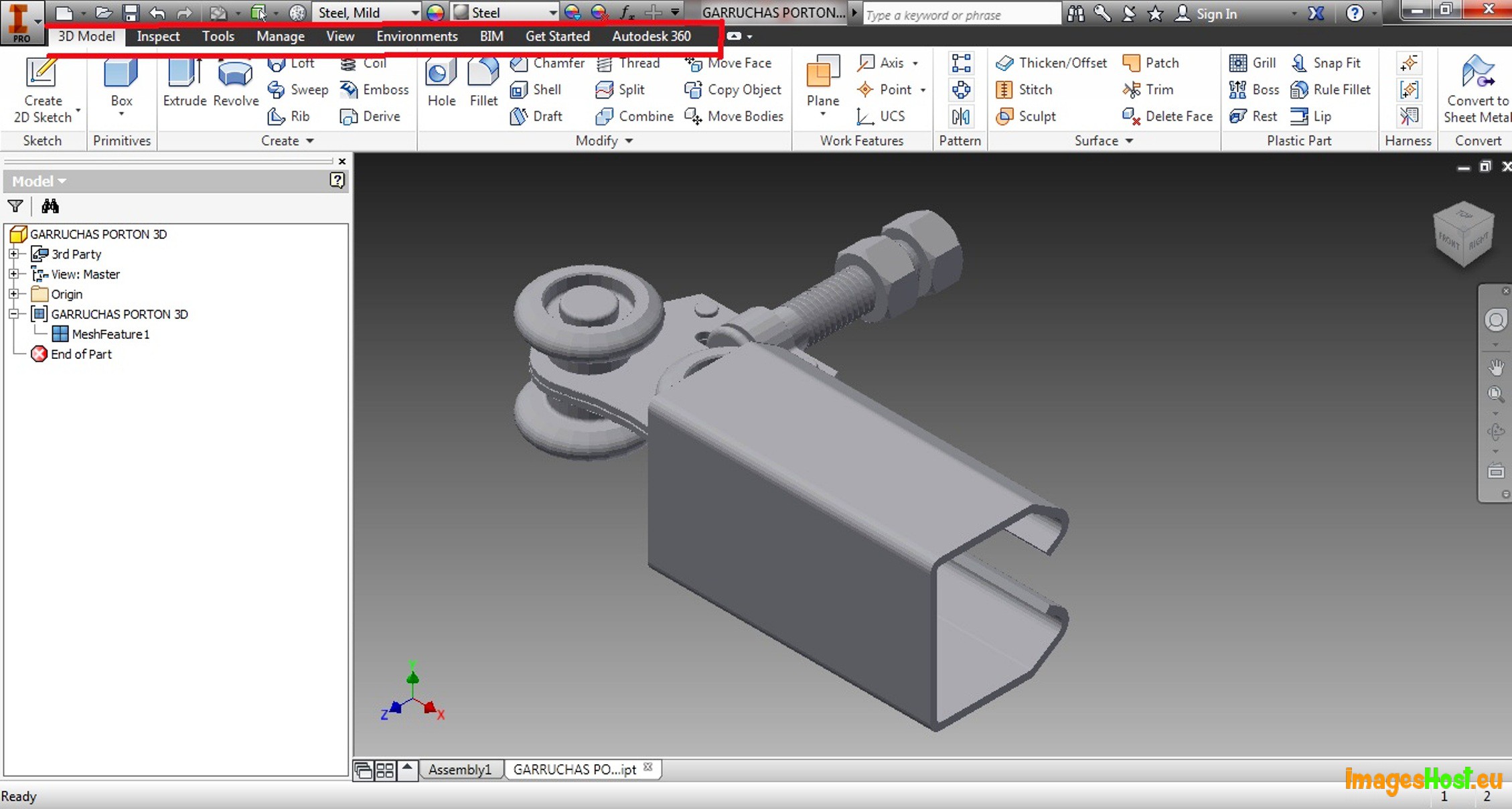
Task: Click the Derive tool
Action: 370,117
